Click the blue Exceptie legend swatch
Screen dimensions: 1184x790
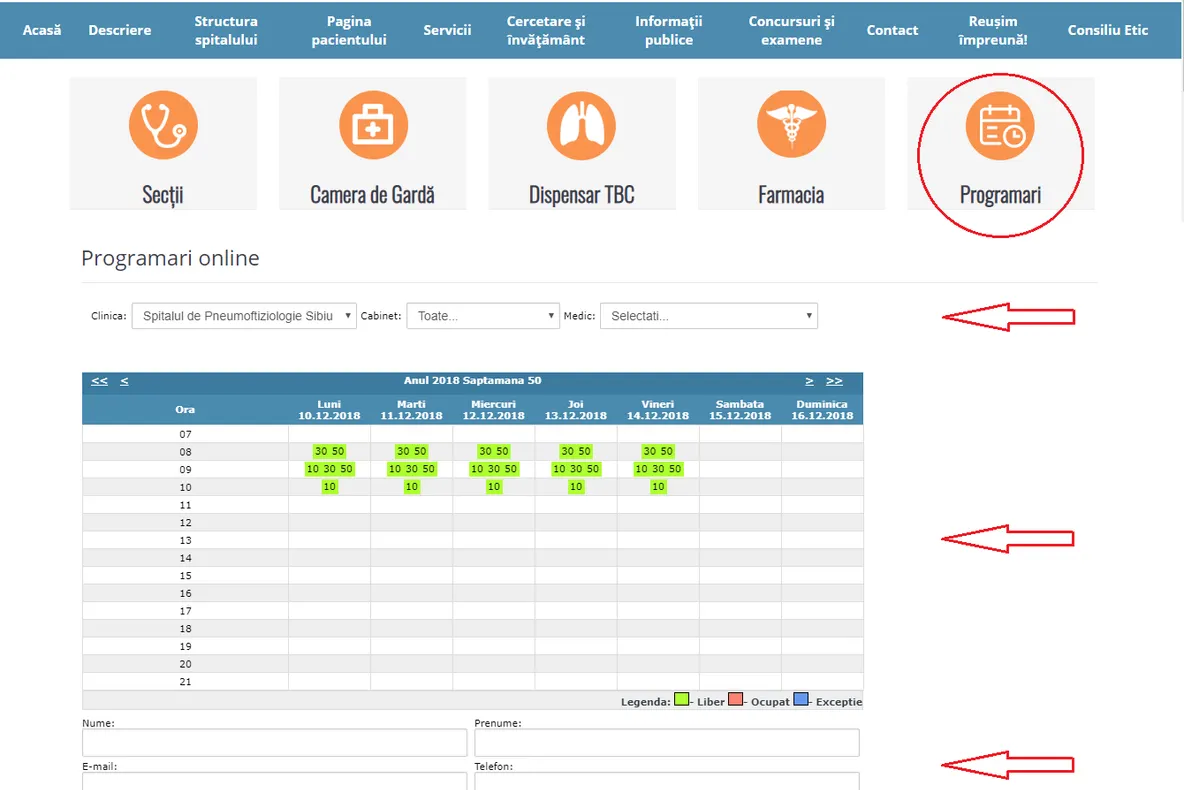tap(801, 699)
